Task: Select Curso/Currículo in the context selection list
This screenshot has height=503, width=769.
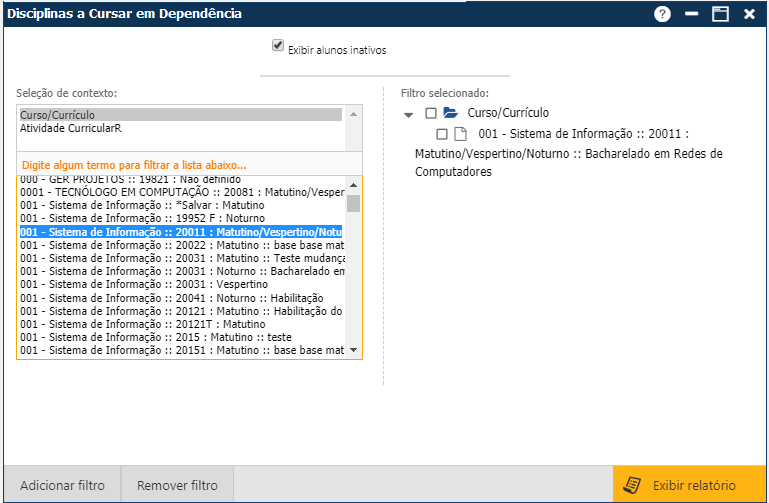Action: point(58,115)
